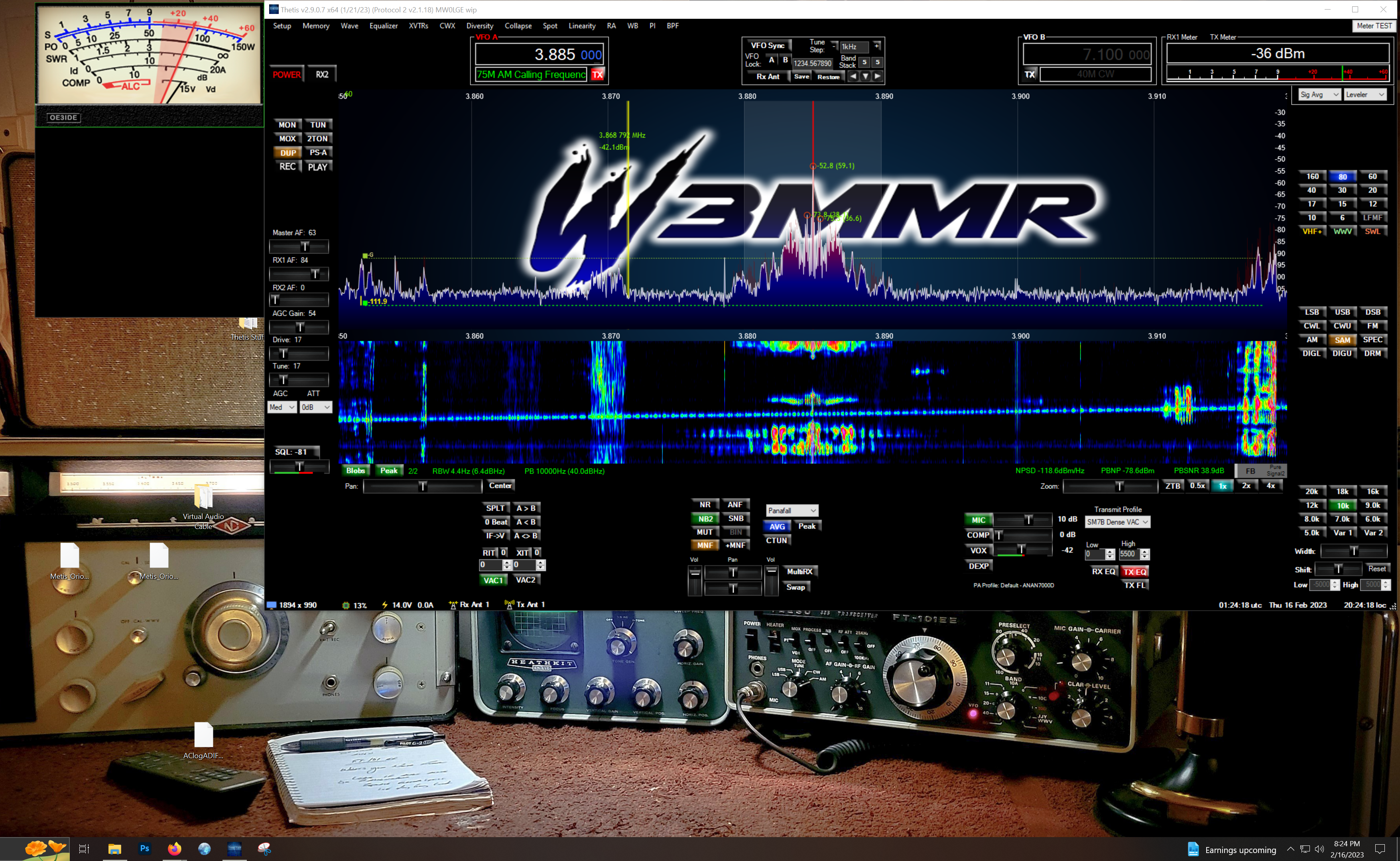Image resolution: width=1400 pixels, height=861 pixels.
Task: Open the Setup menu
Action: [282, 26]
